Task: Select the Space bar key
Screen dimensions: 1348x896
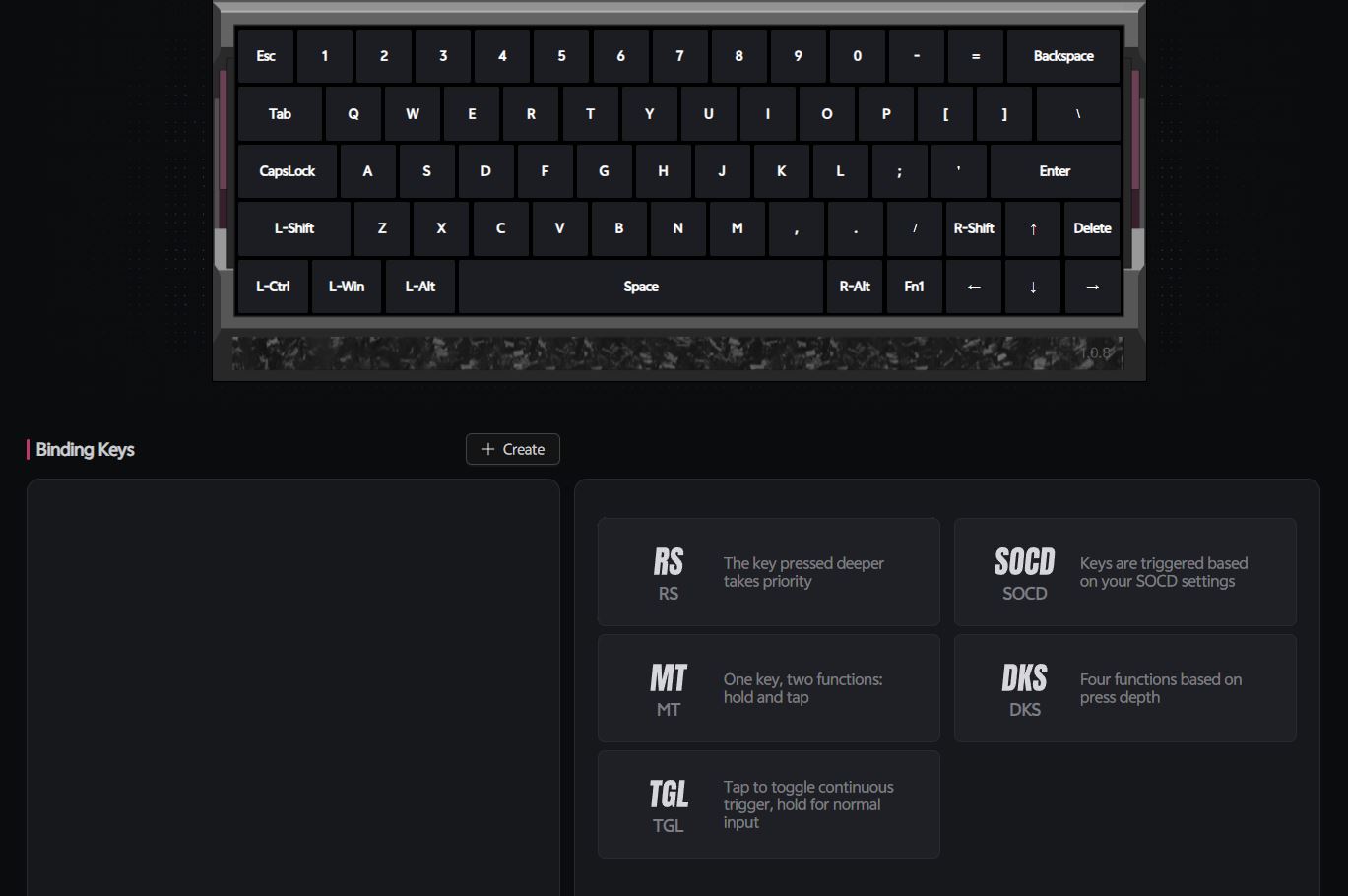Action: click(x=641, y=287)
